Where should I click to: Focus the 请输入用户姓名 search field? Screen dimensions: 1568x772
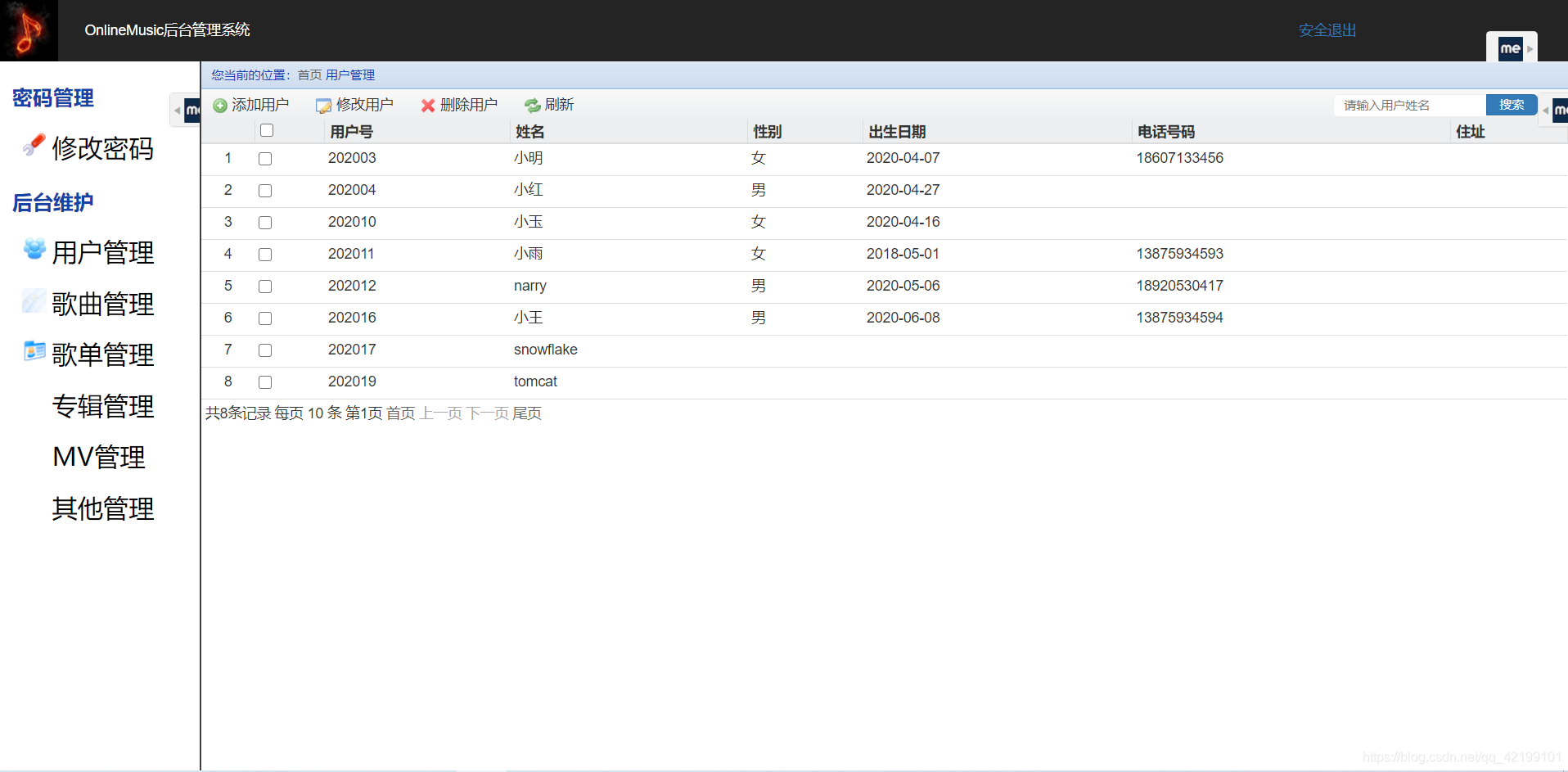click(1409, 105)
